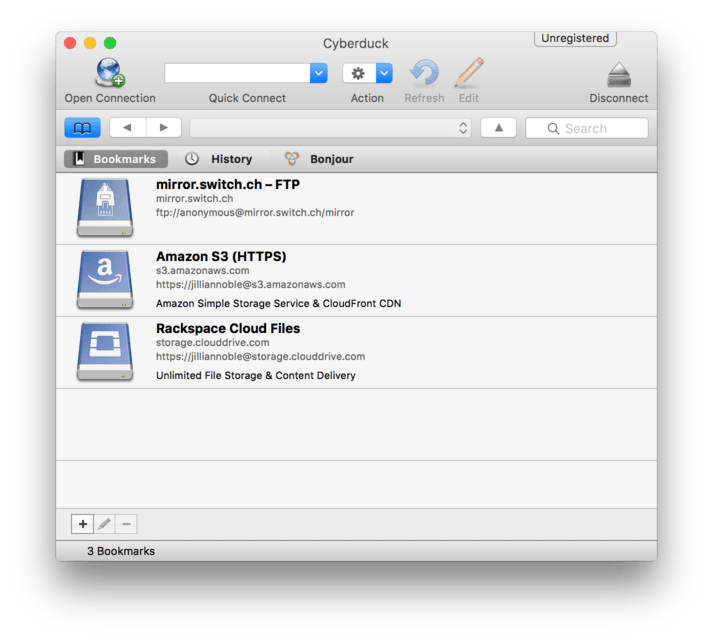Add a new bookmark with plus button
The image size is (713, 641).
pos(83,524)
